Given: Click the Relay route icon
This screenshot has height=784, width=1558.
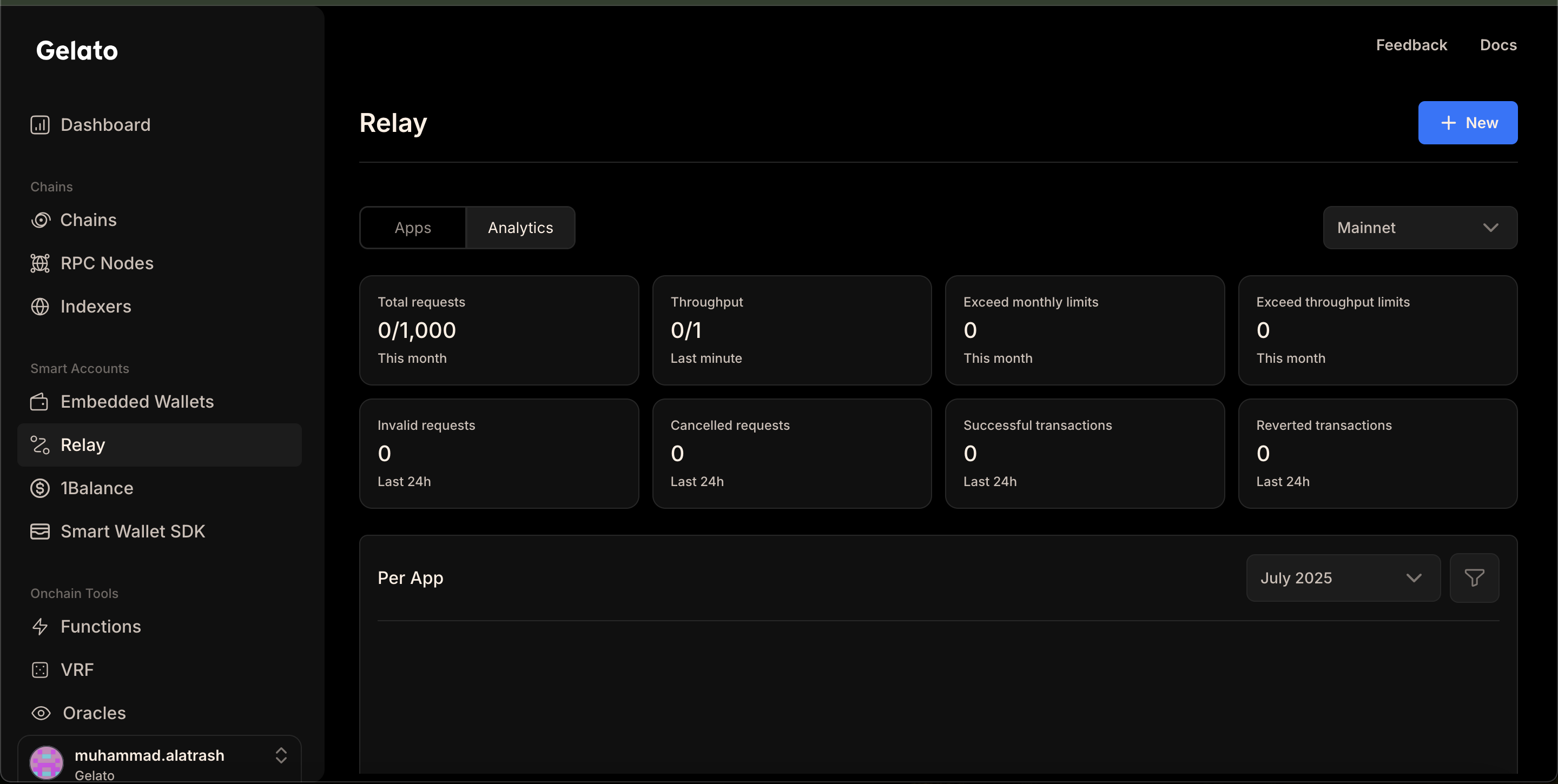Looking at the screenshot, I should pyautogui.click(x=40, y=446).
